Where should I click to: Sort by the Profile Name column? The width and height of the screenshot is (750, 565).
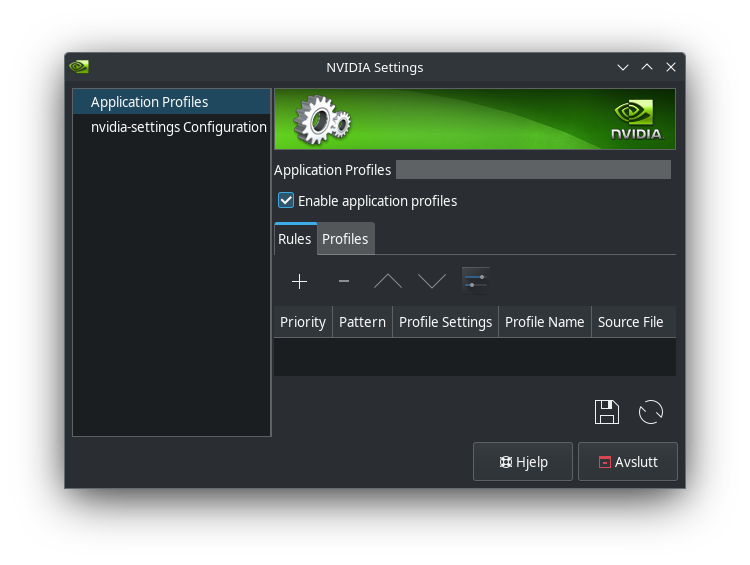[544, 322]
